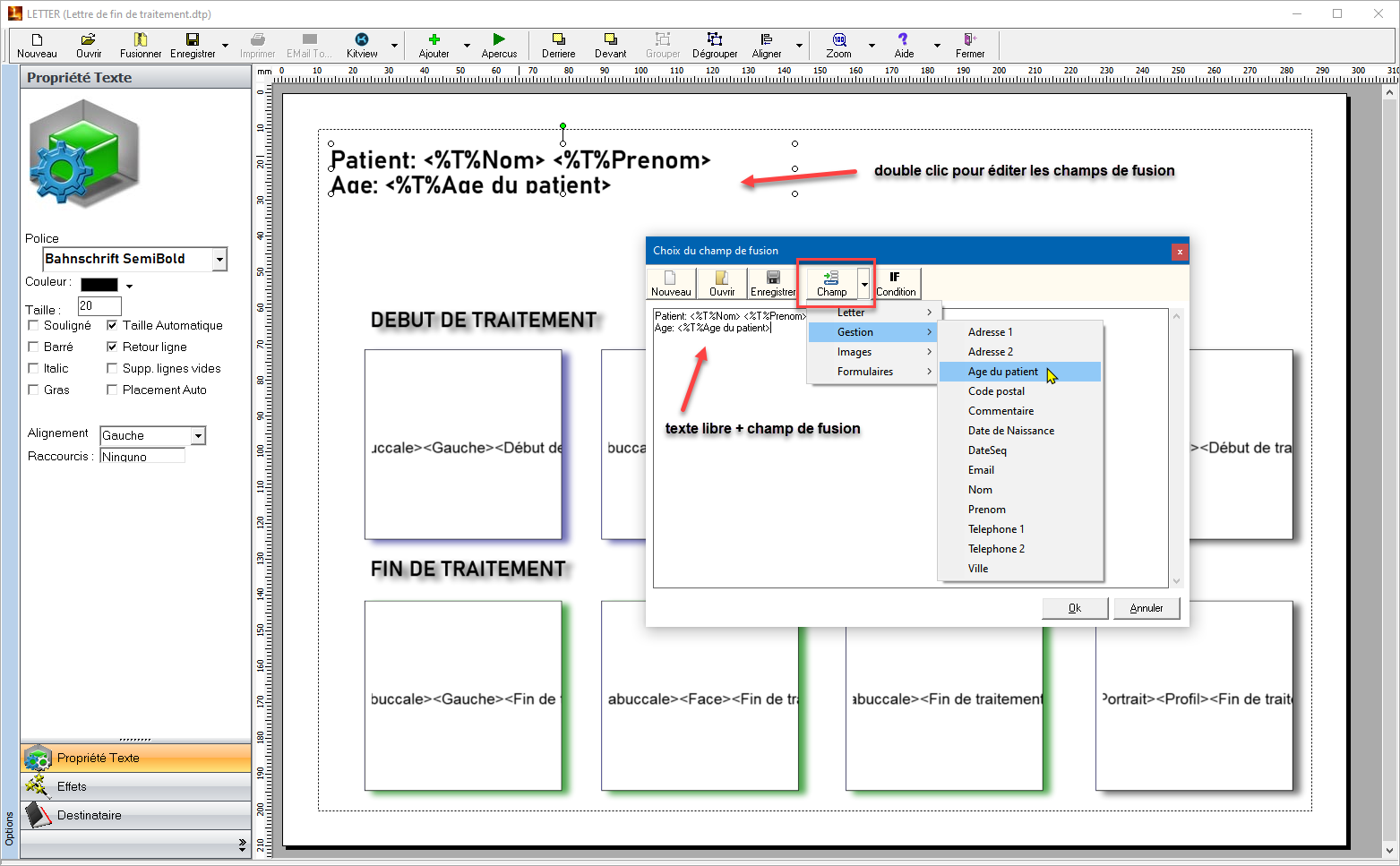Expand the Alignement combo box

click(198, 435)
